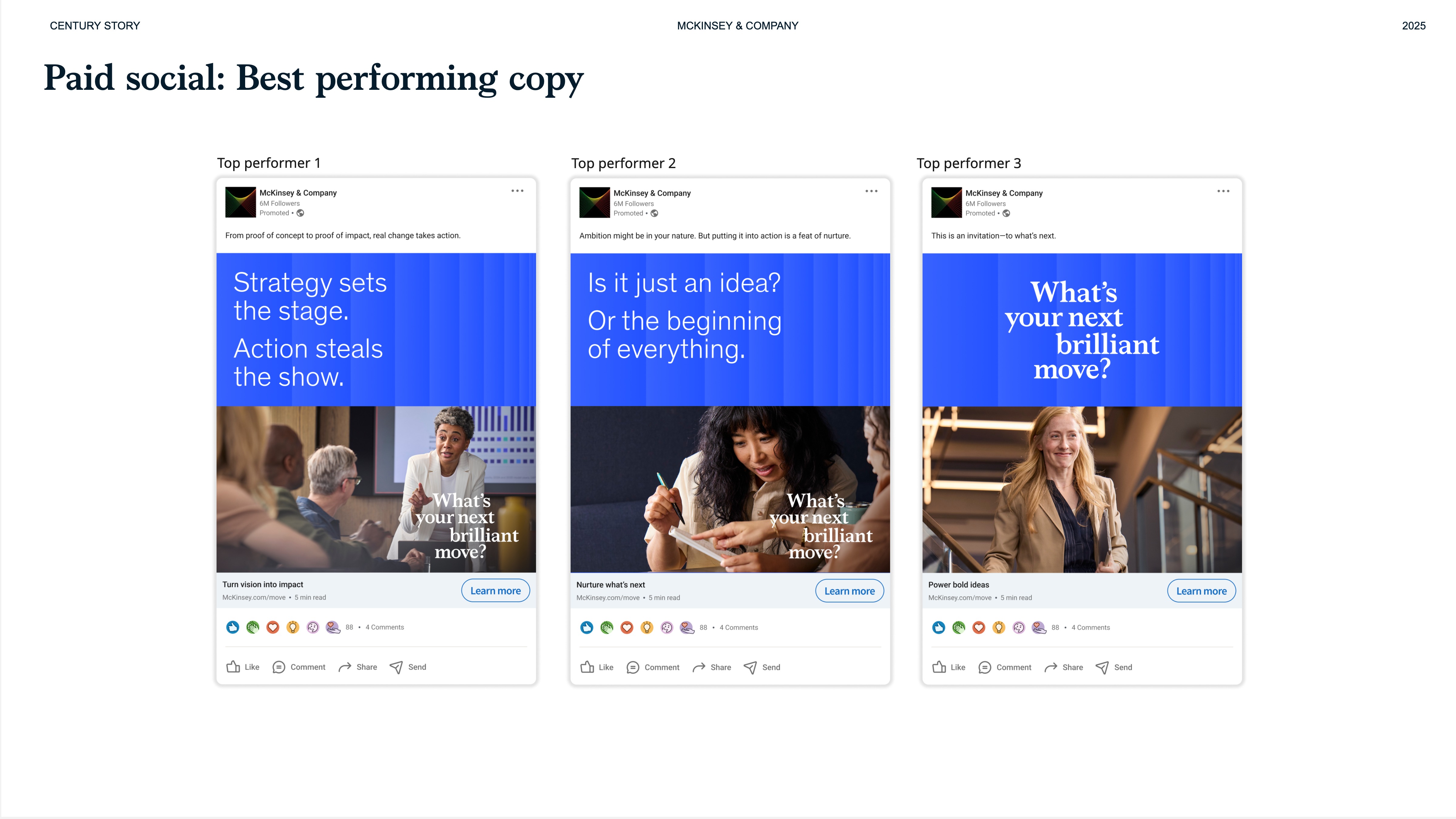The width and height of the screenshot is (1456, 819).
Task: Open three-dot menu on Top performer 3
Action: (1223, 191)
